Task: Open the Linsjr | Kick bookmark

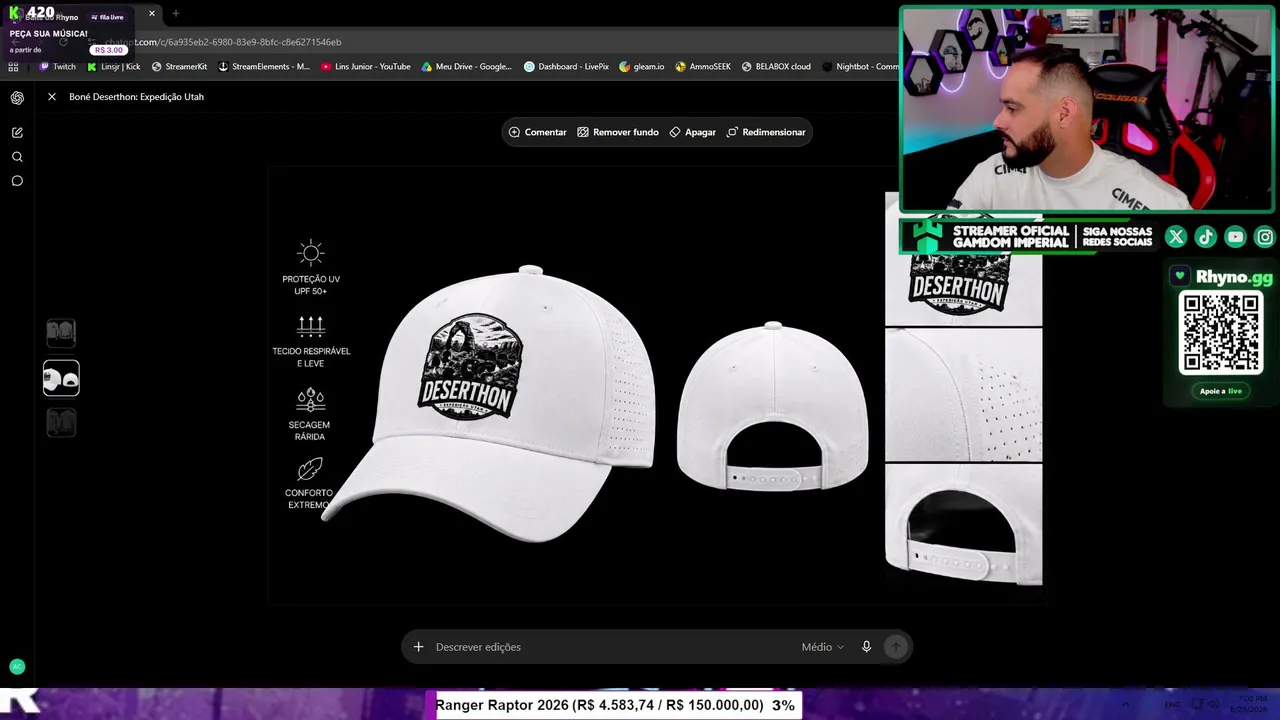Action: point(114,67)
